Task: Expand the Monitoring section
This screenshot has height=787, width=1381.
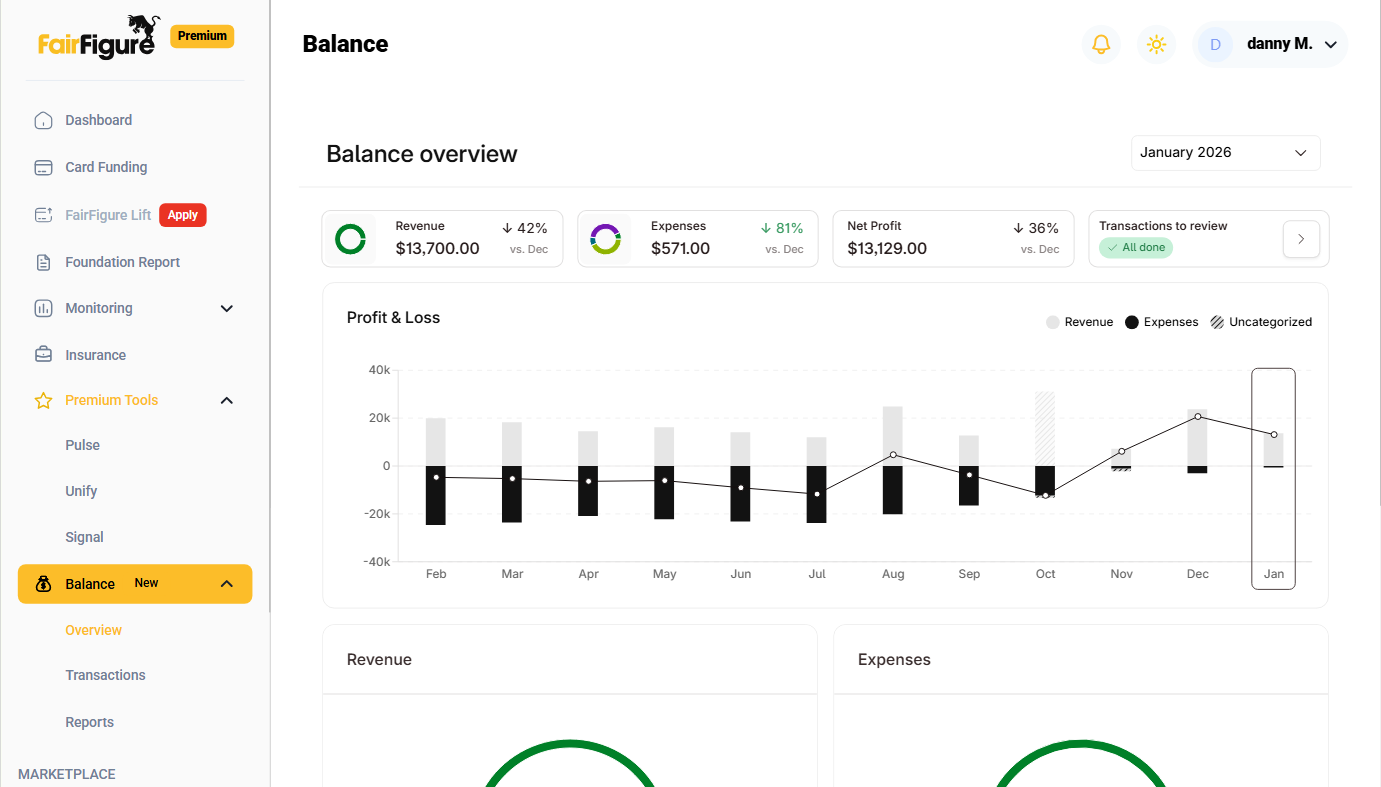Action: click(226, 308)
